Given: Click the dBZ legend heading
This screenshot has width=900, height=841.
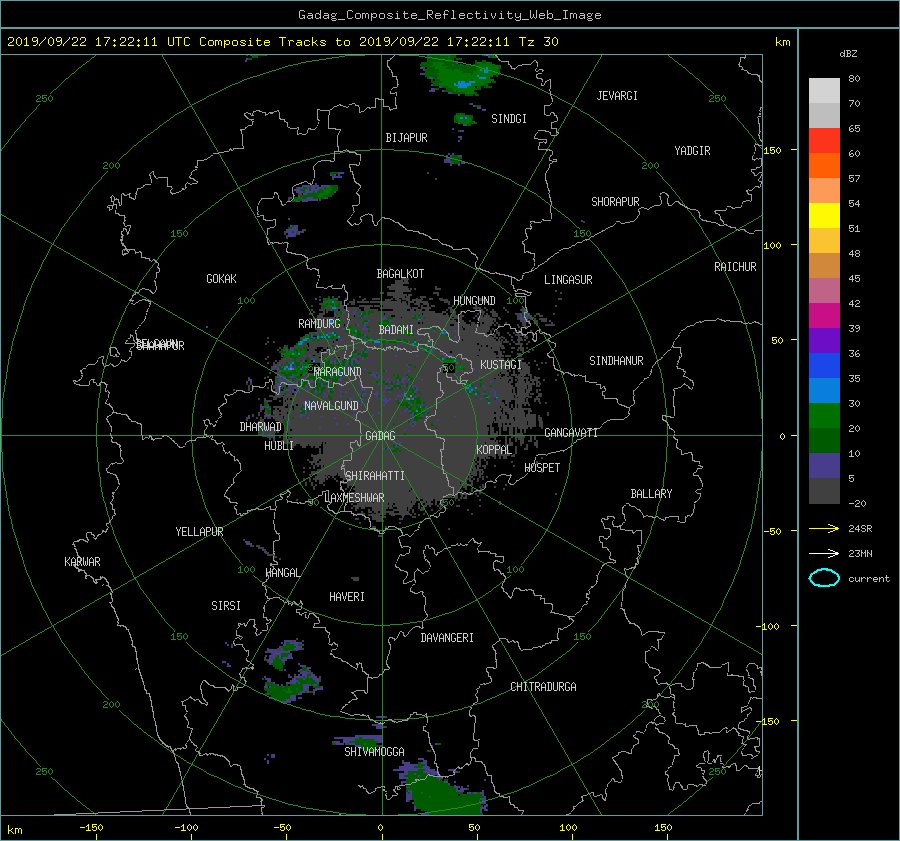Looking at the screenshot, I should tap(848, 54).
